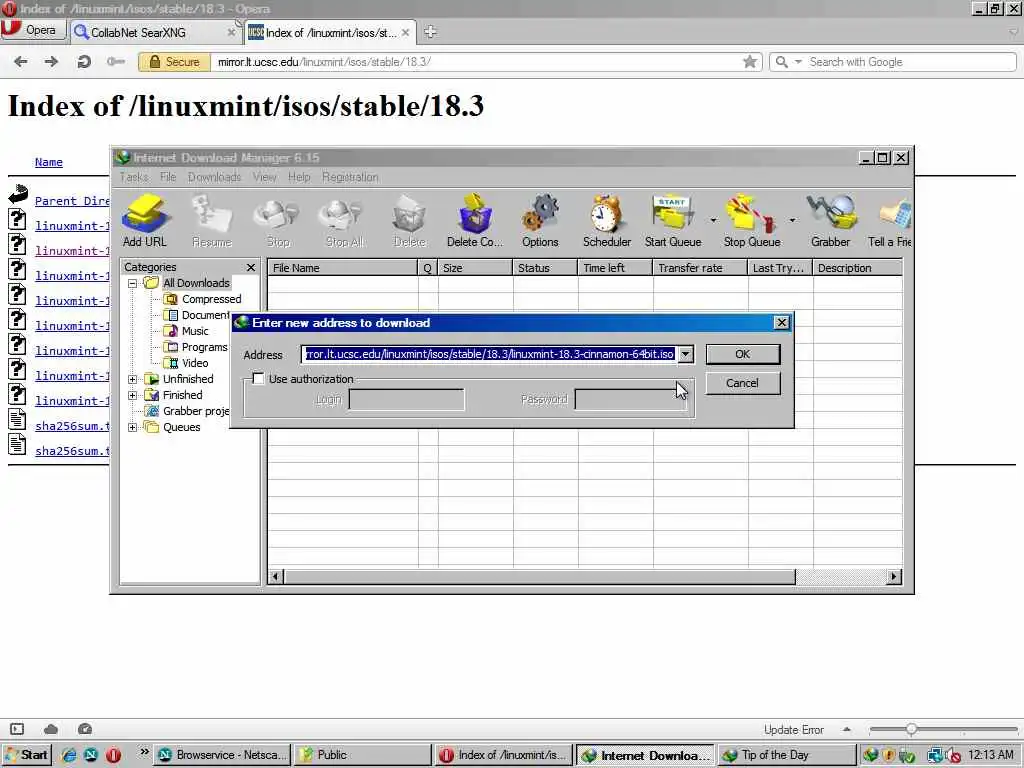Open the Stop Queue dropdown arrow
The height and width of the screenshot is (768, 1024).
click(792, 221)
